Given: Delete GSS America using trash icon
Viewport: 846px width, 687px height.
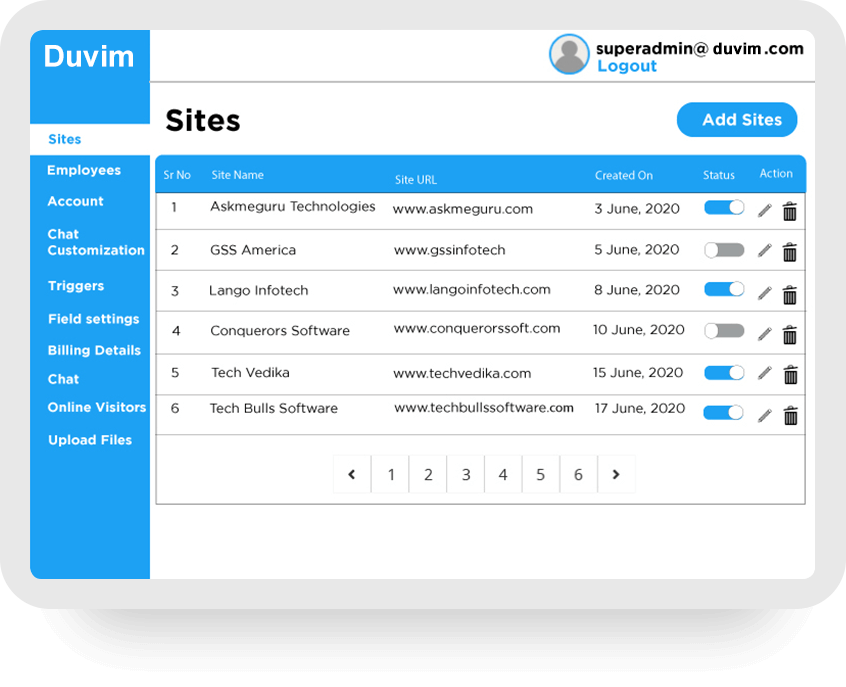Looking at the screenshot, I should [x=790, y=252].
